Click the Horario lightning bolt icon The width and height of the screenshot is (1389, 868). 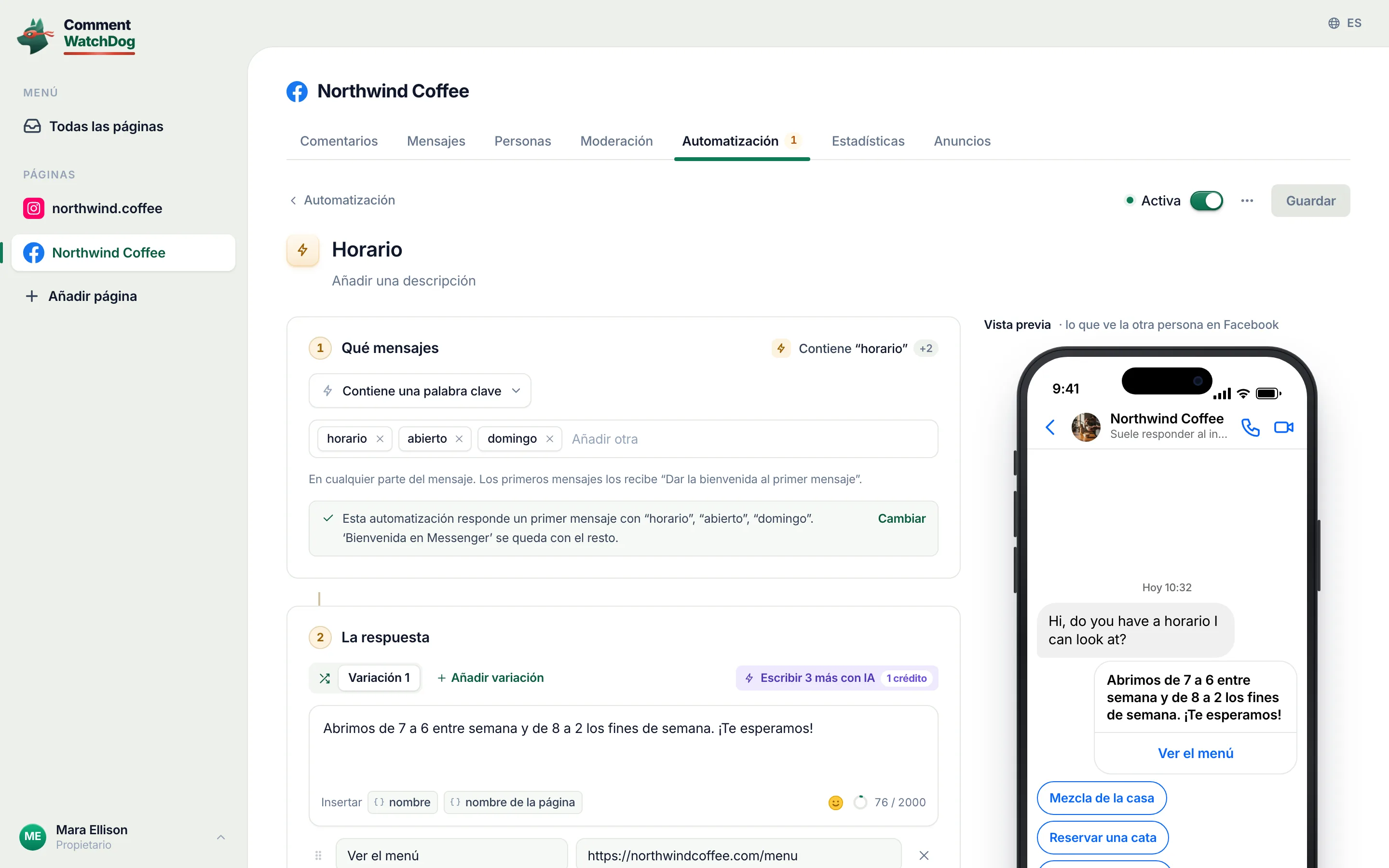(x=302, y=250)
